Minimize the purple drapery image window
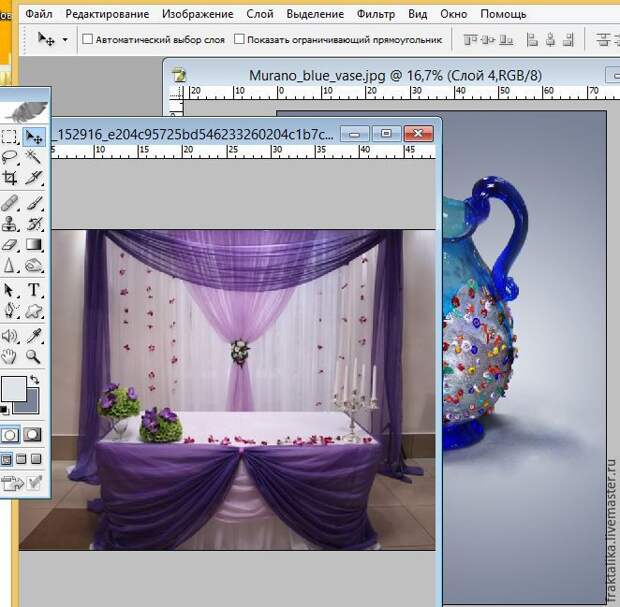620x607 pixels. (x=355, y=134)
